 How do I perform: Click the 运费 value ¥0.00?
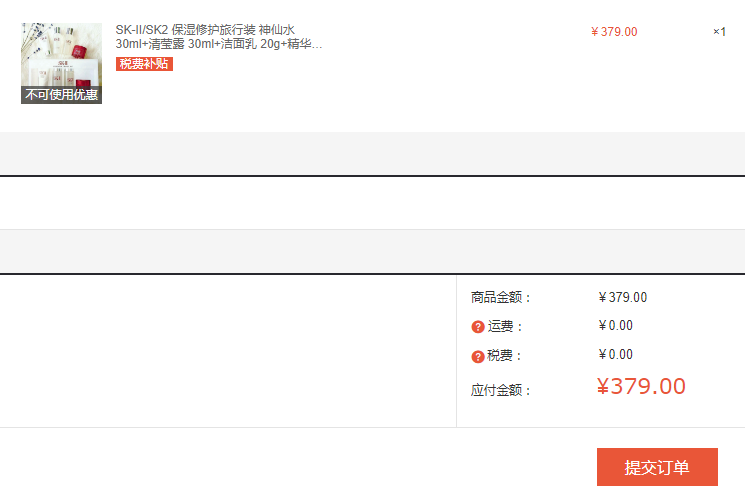pos(615,325)
